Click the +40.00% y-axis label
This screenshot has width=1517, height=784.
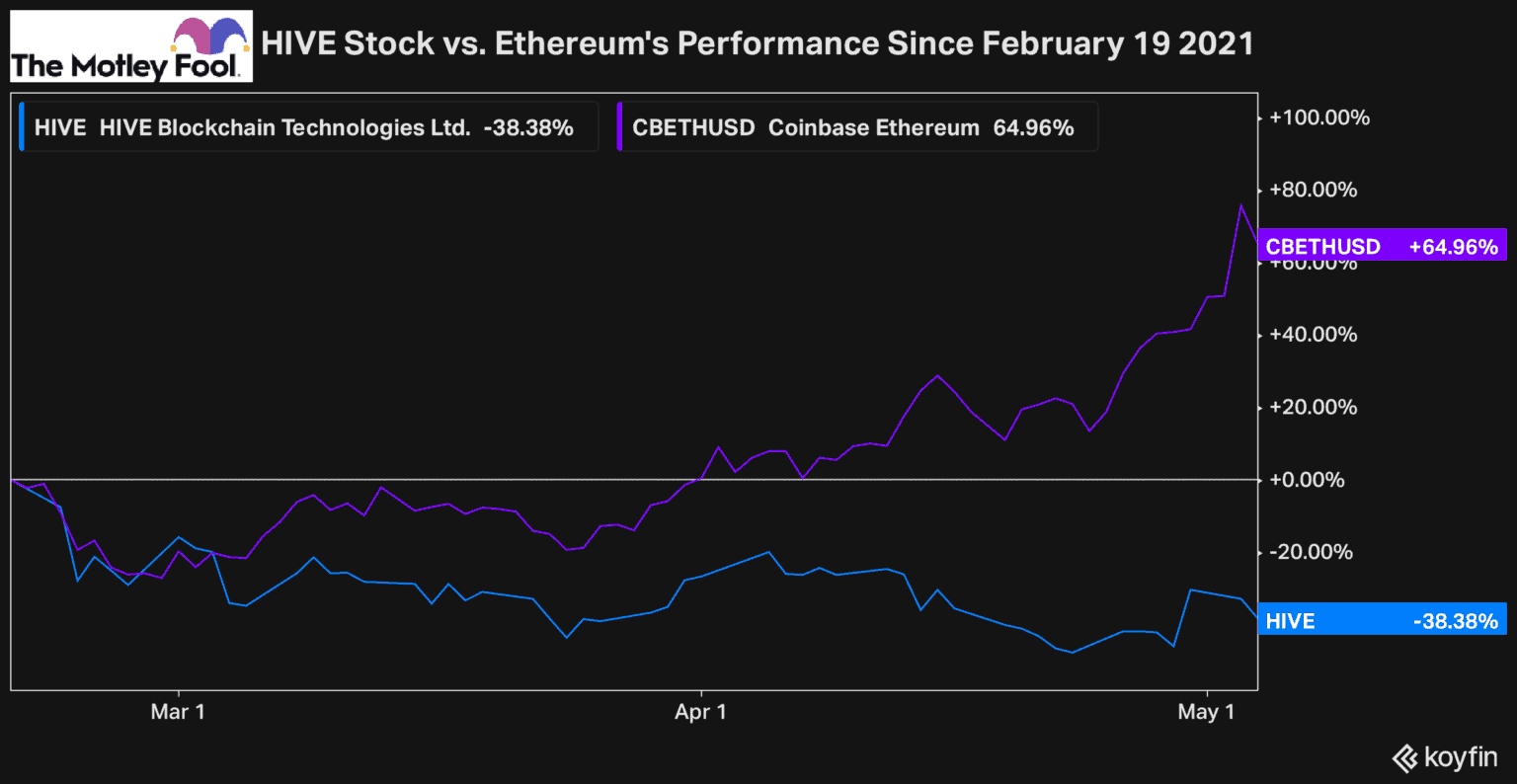click(1314, 335)
